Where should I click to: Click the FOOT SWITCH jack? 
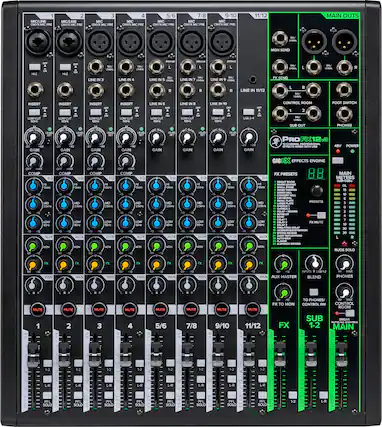point(344,90)
